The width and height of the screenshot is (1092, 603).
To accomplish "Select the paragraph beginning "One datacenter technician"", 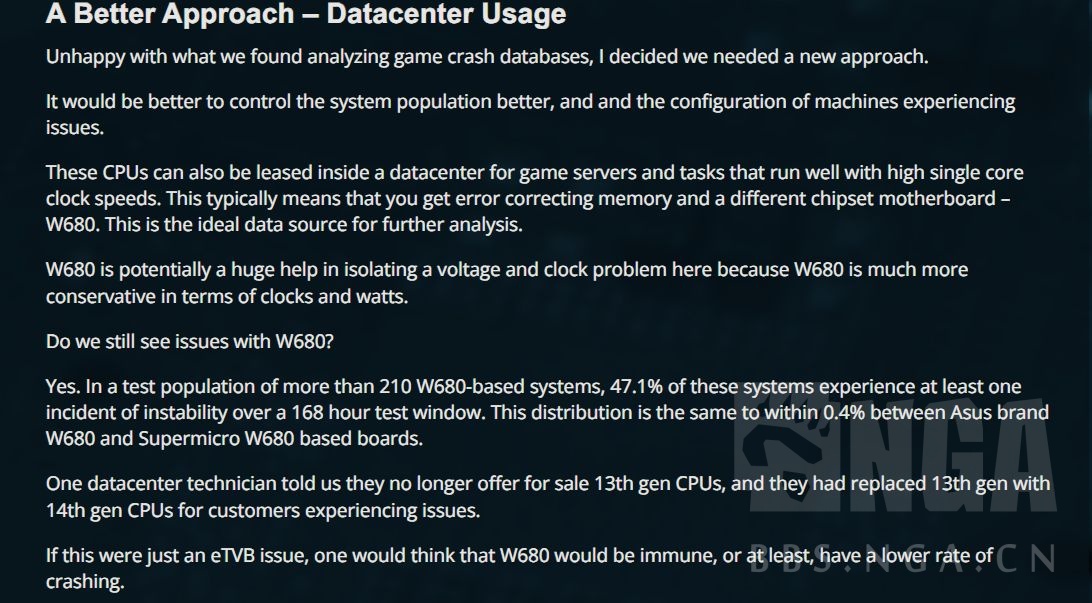I will pos(548,497).
